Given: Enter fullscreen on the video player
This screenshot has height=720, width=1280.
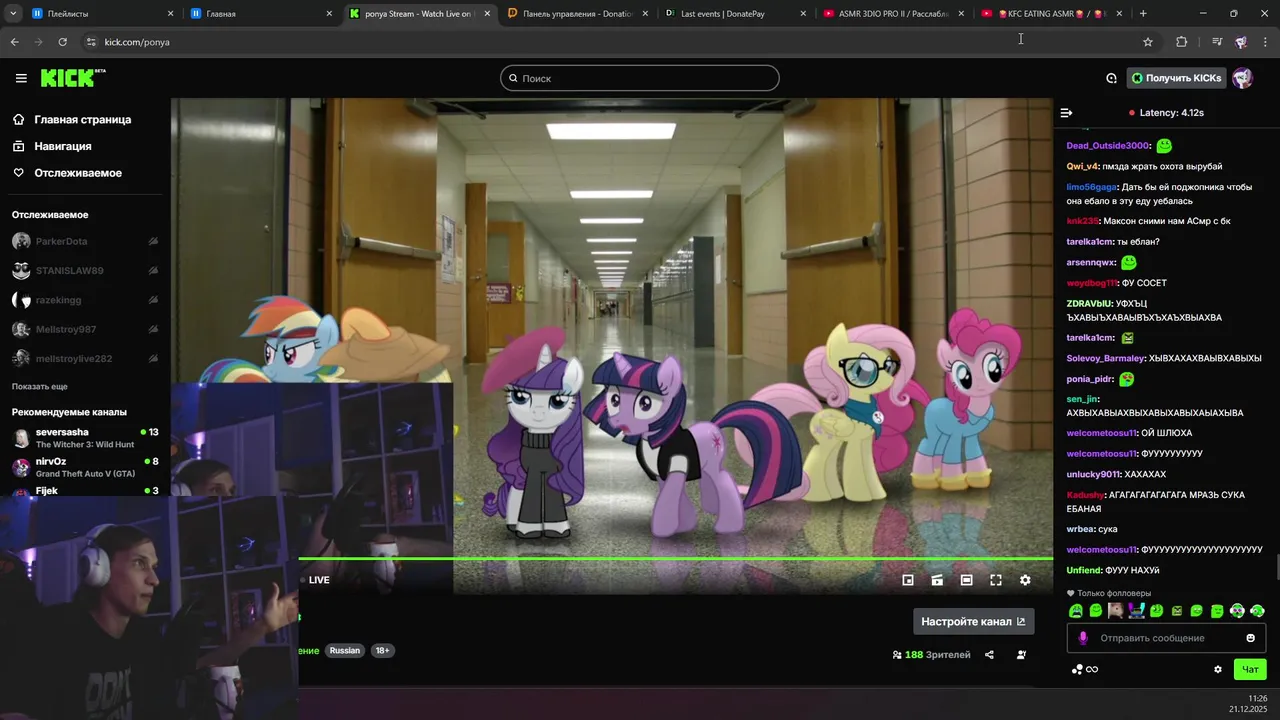Looking at the screenshot, I should coord(996,580).
